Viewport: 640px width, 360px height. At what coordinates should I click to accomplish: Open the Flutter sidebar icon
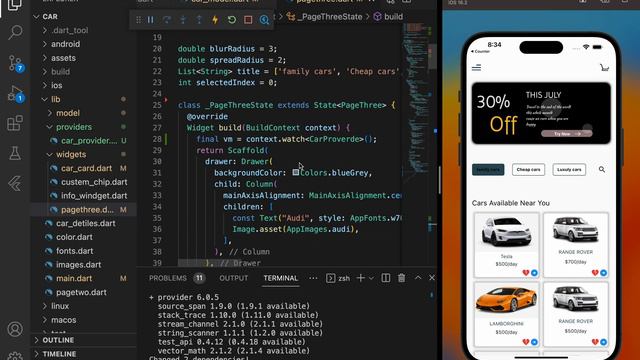(x=15, y=184)
